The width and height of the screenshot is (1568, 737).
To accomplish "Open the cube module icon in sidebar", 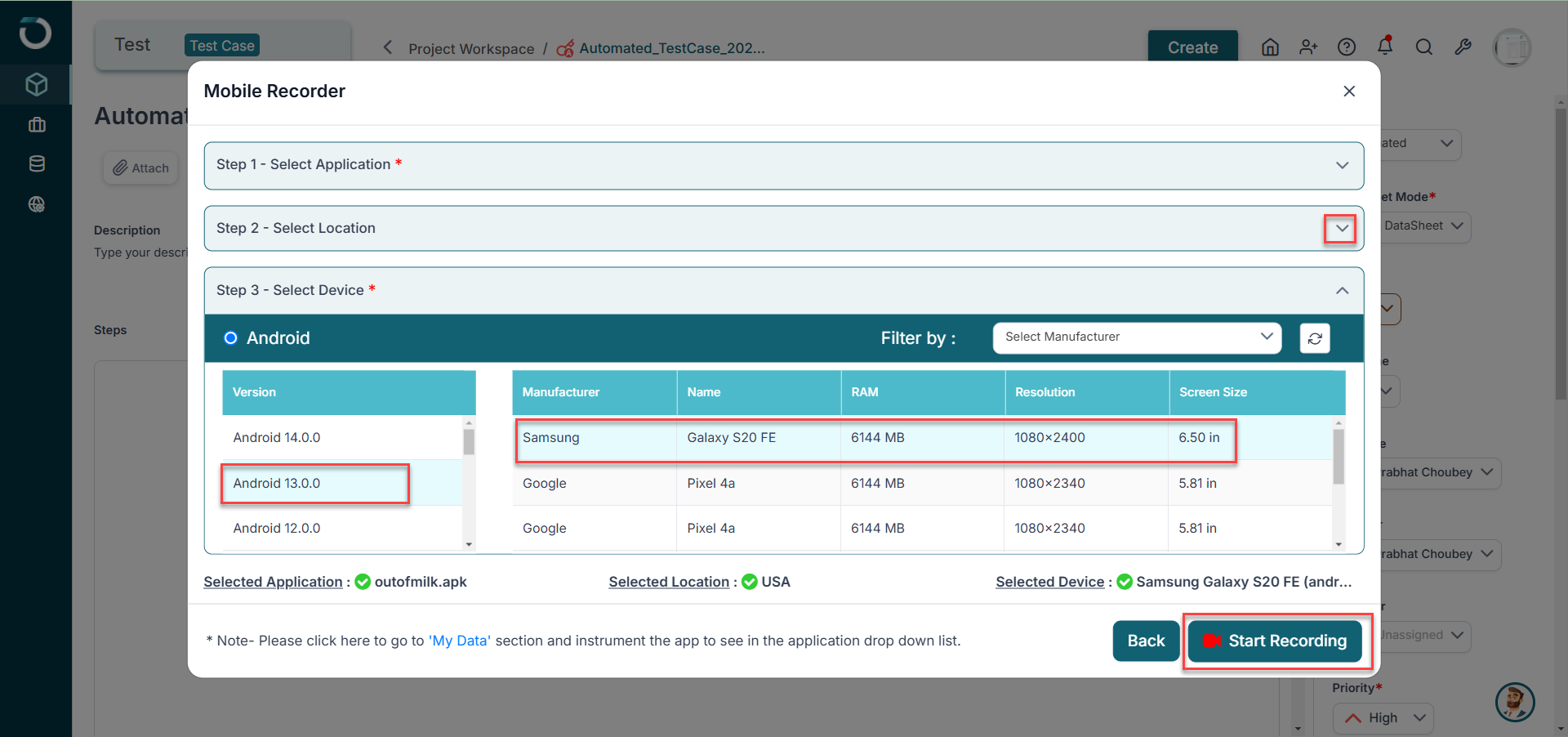I will tap(36, 84).
